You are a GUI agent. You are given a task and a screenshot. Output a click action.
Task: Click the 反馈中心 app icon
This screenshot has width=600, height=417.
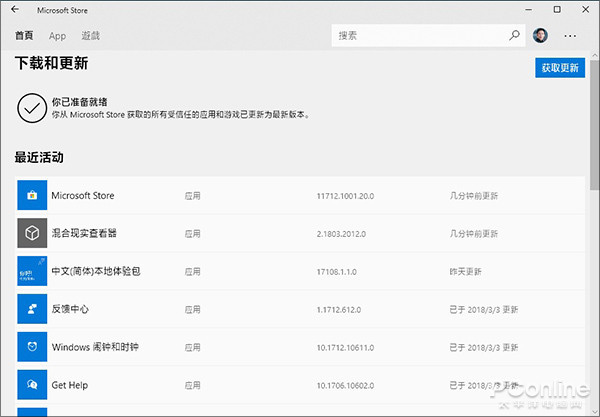tap(32, 309)
